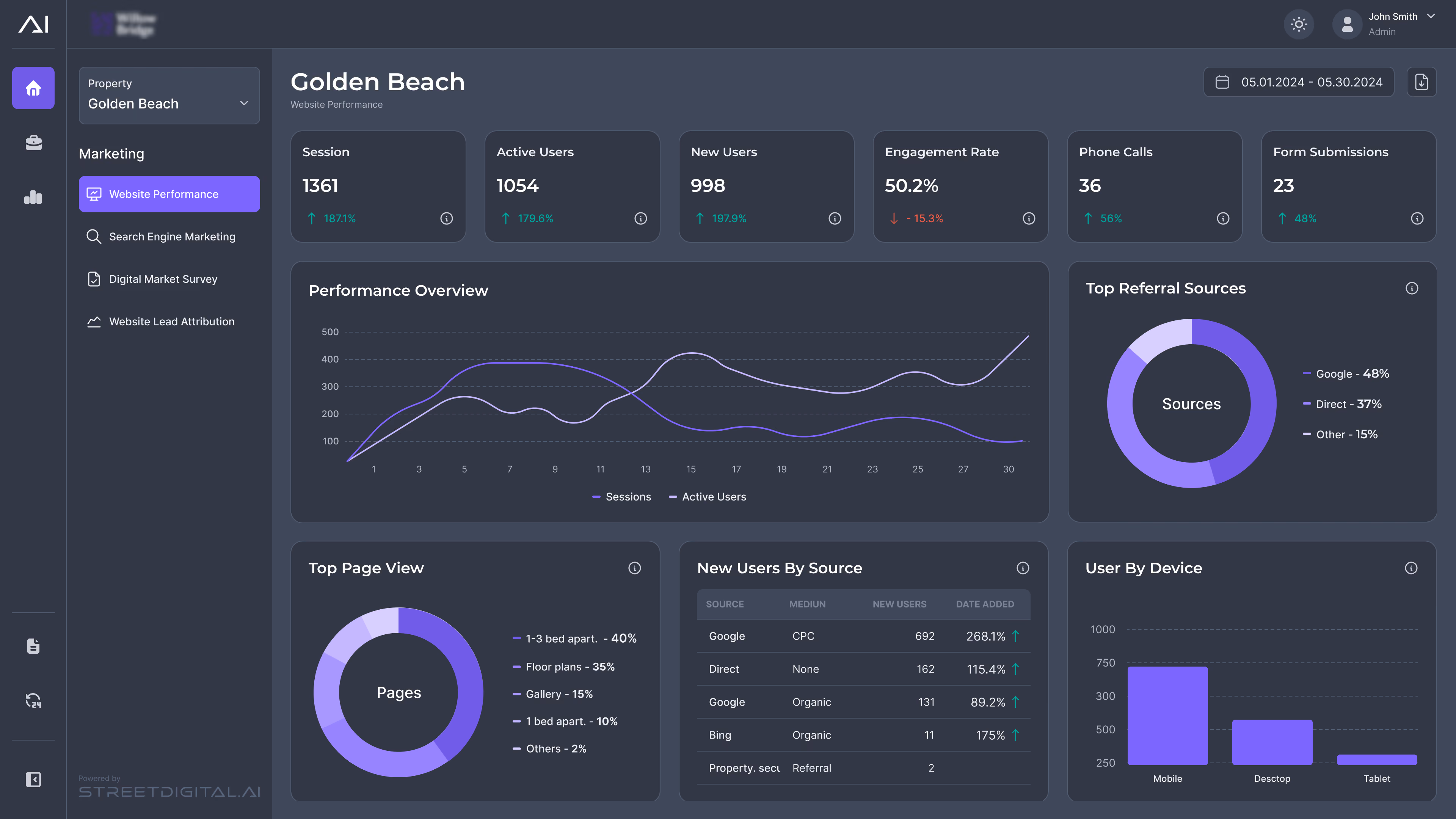Sort table by NEW USERS column header
Screen dimensions: 1456x819
899,604
